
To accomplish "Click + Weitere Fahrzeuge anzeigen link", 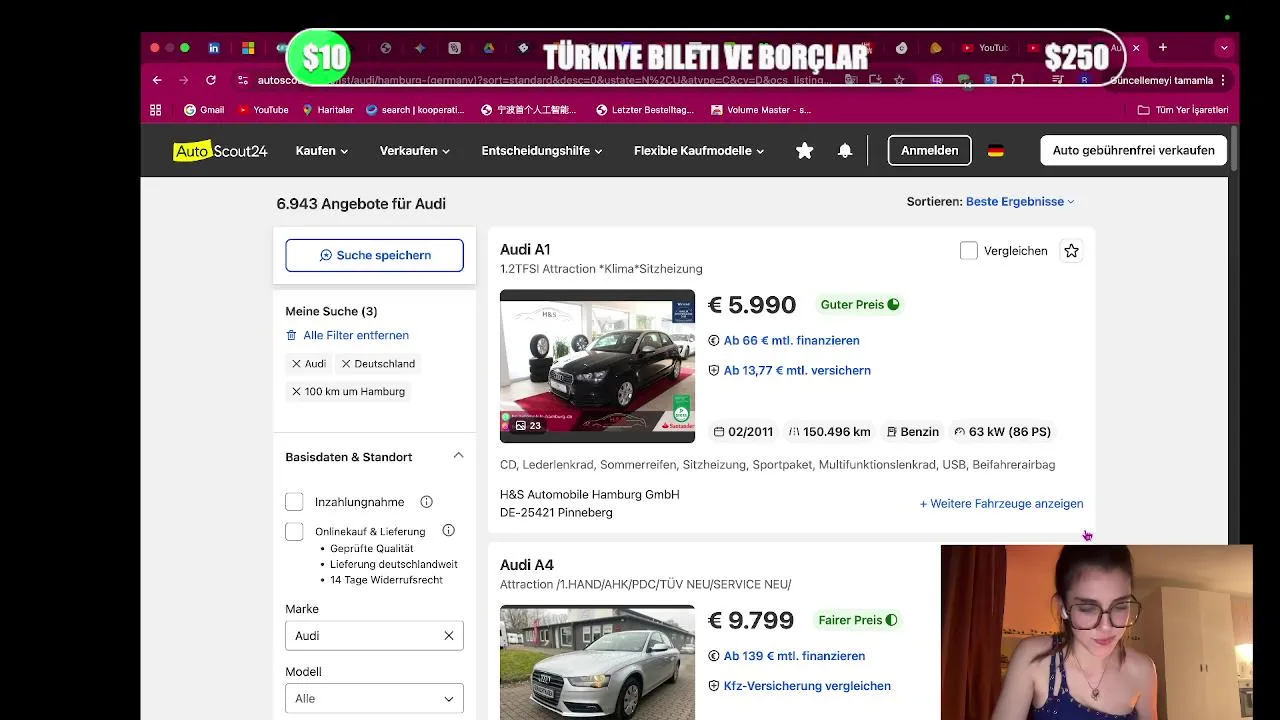I will 1001,504.
